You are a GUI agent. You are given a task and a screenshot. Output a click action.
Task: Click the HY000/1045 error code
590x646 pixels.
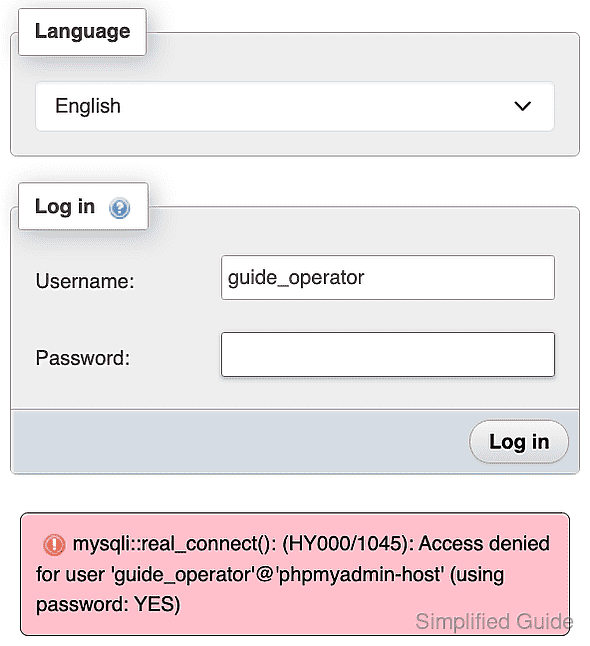click(x=342, y=543)
